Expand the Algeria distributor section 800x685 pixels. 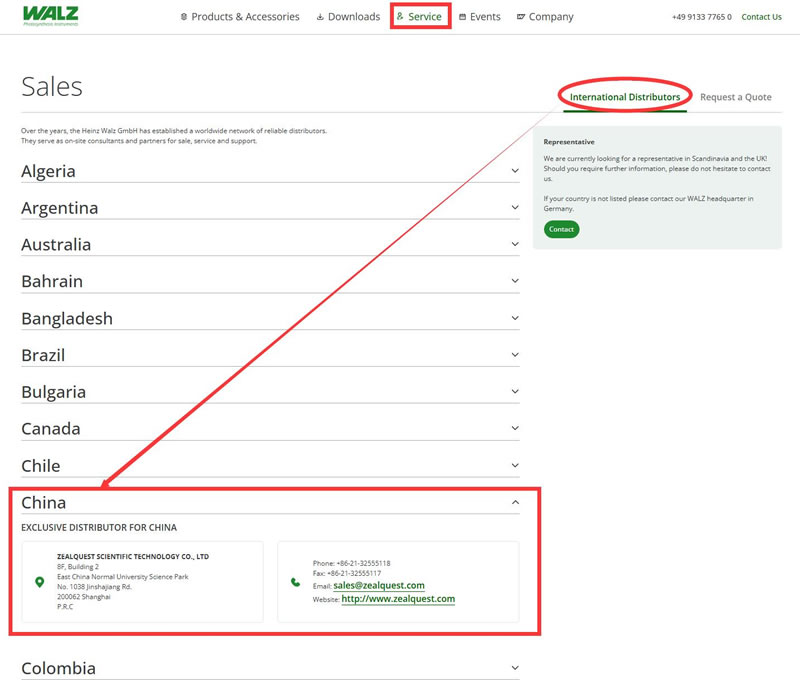point(514,171)
